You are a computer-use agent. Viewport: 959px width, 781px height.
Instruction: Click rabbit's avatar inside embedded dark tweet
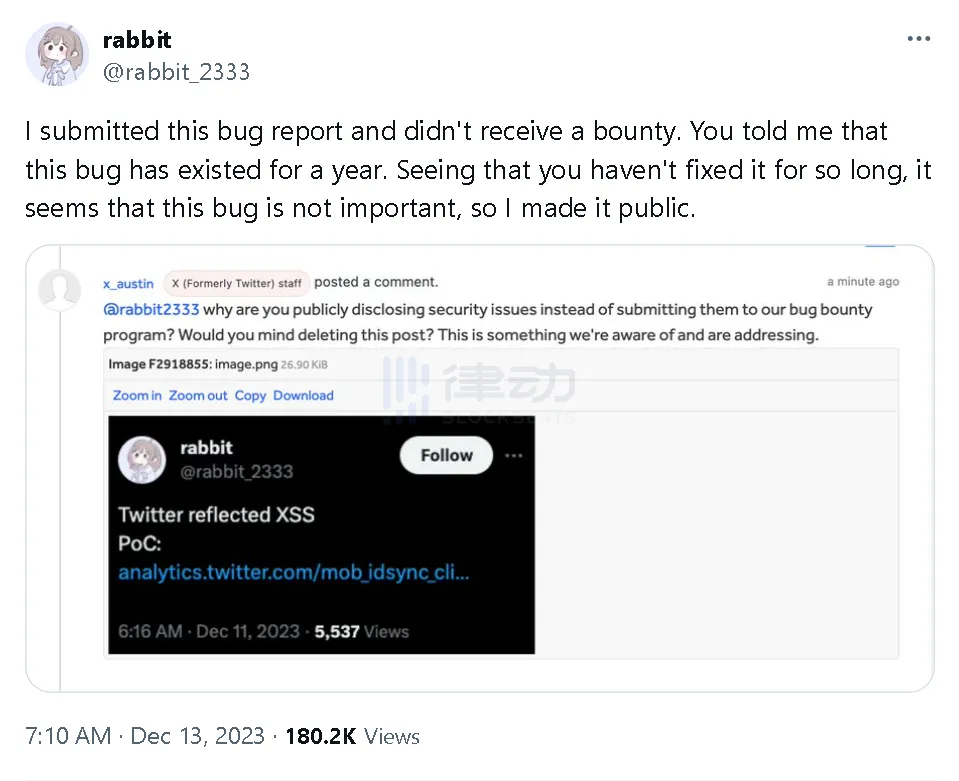click(x=142, y=459)
